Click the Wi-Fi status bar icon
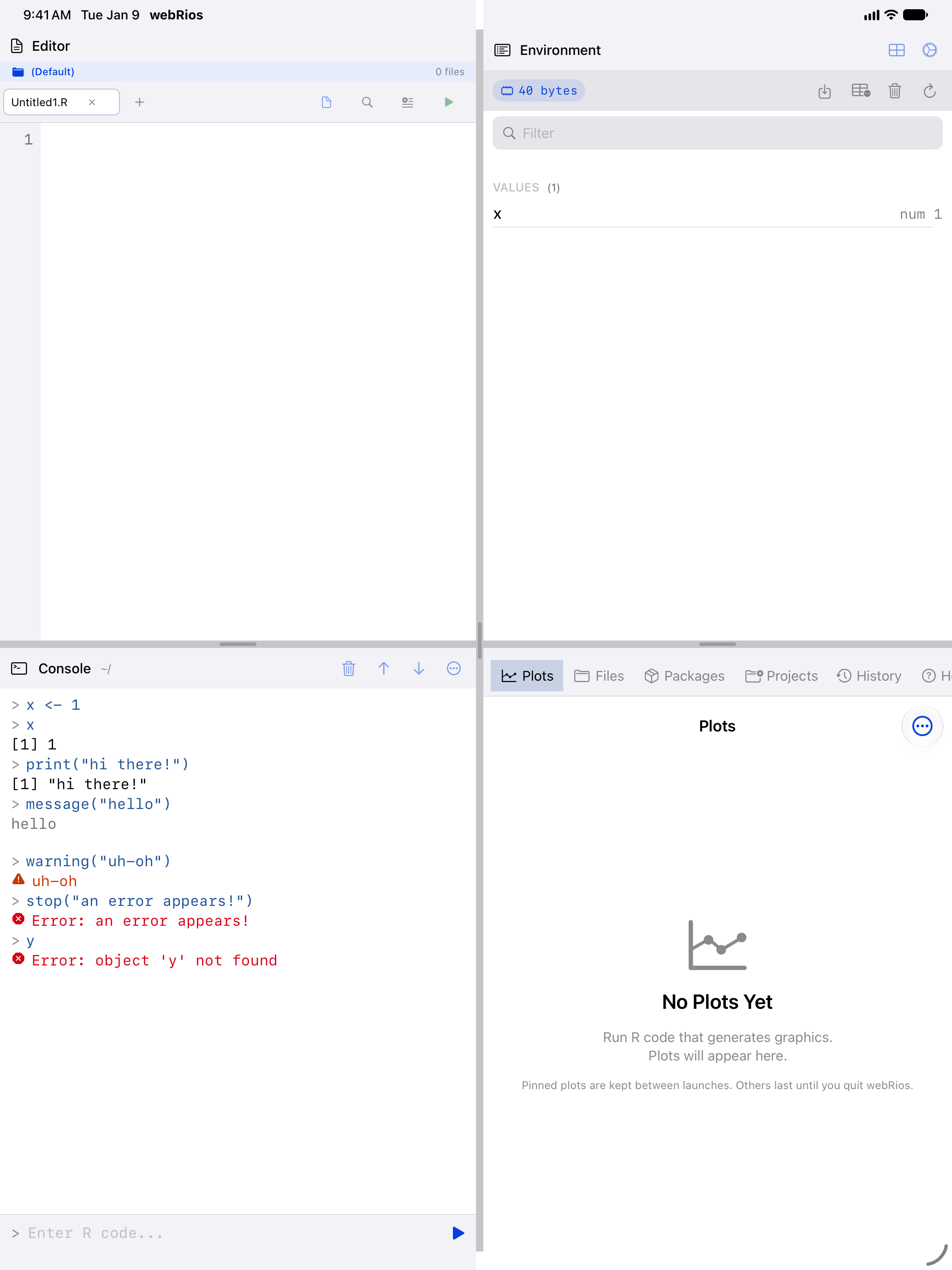Image resolution: width=952 pixels, height=1270 pixels. coord(891,15)
